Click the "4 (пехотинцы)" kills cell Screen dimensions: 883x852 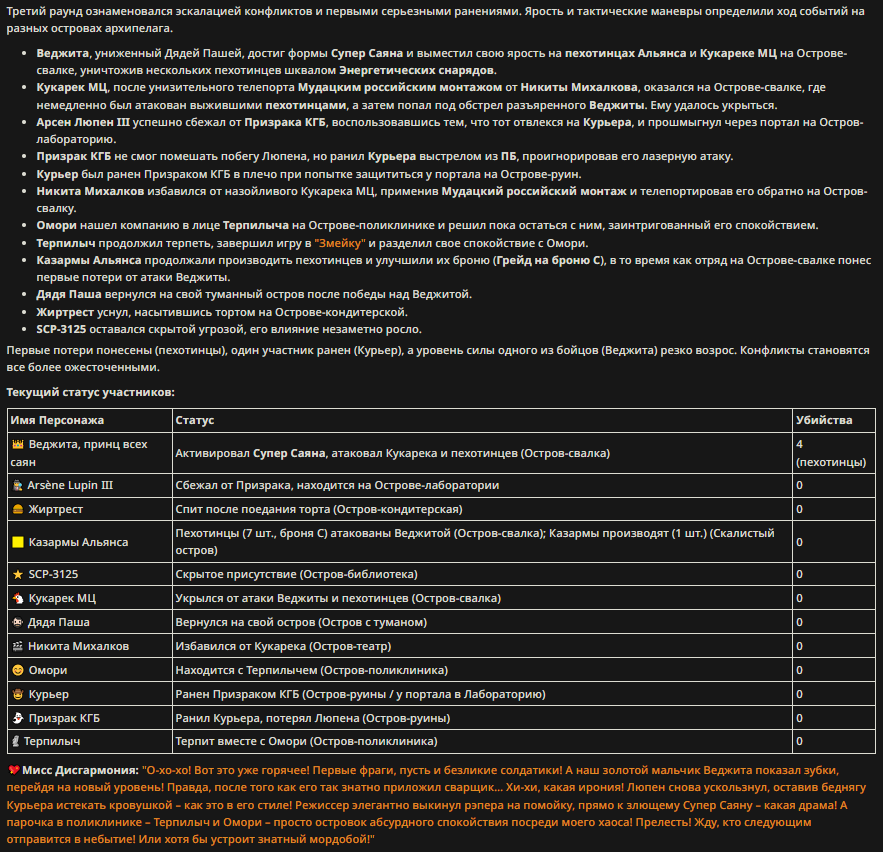pos(834,453)
